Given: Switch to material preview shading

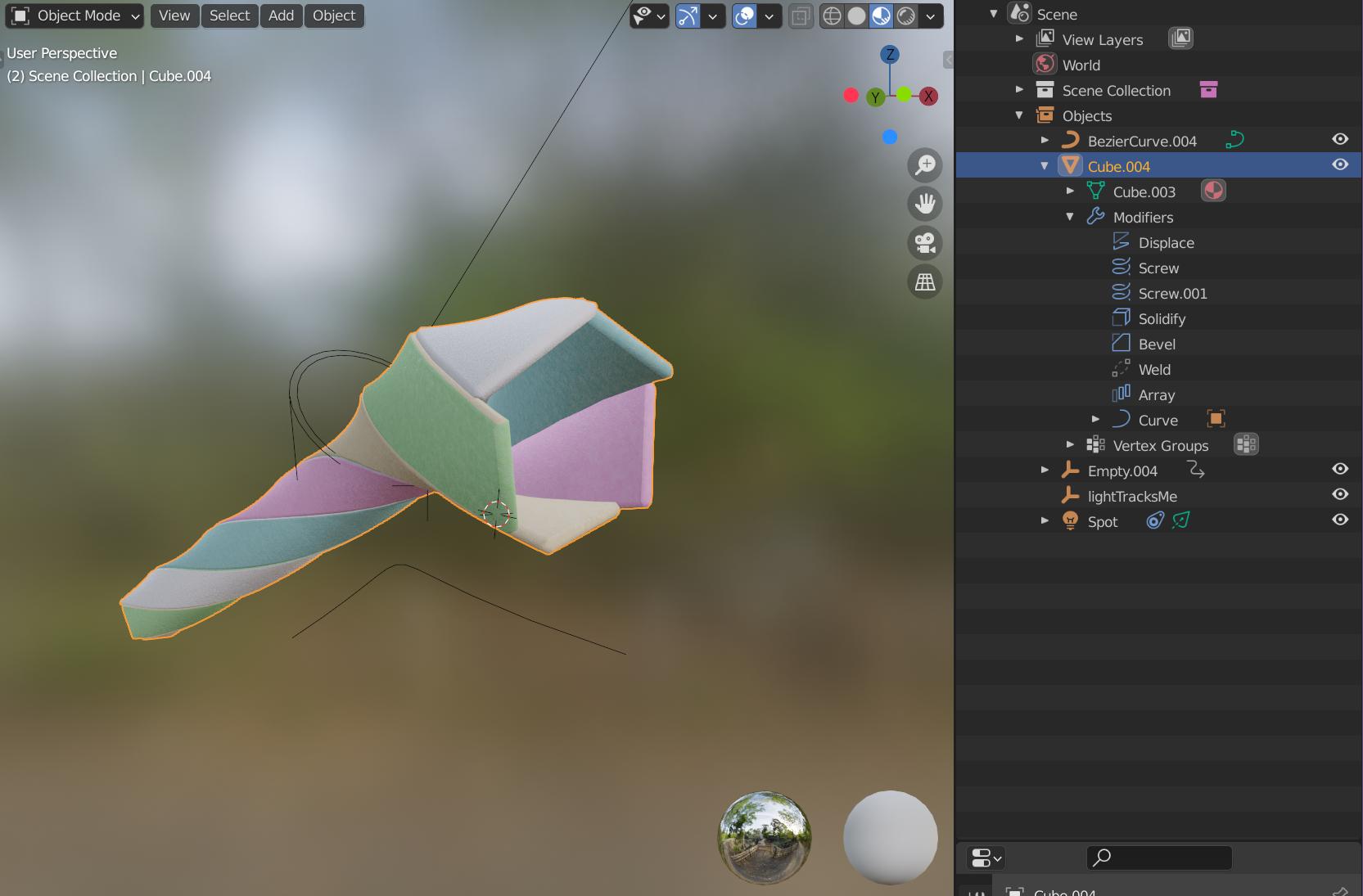Looking at the screenshot, I should pos(881,16).
